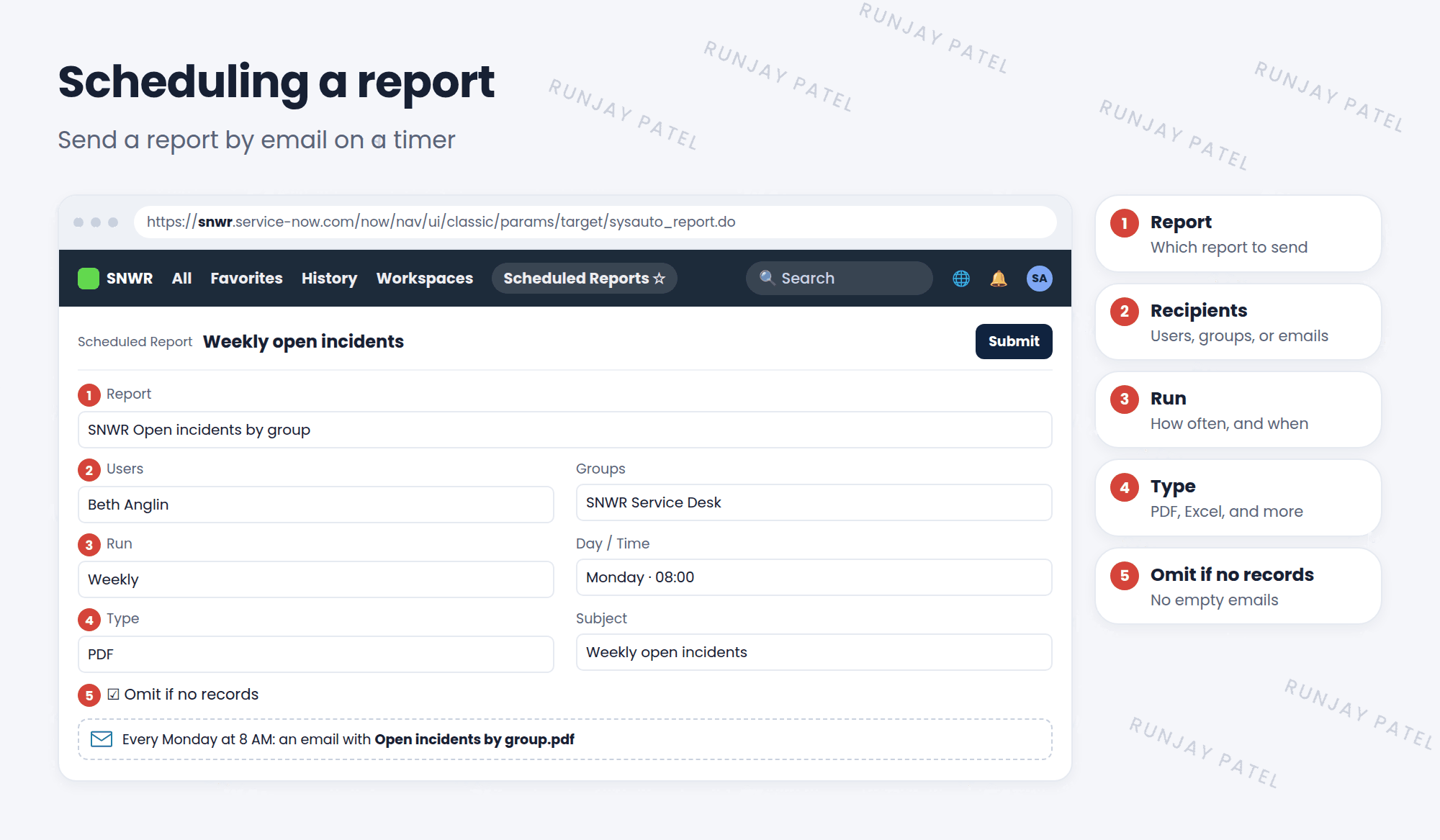
Task: Select the Omit if no records card
Action: [x=1238, y=587]
